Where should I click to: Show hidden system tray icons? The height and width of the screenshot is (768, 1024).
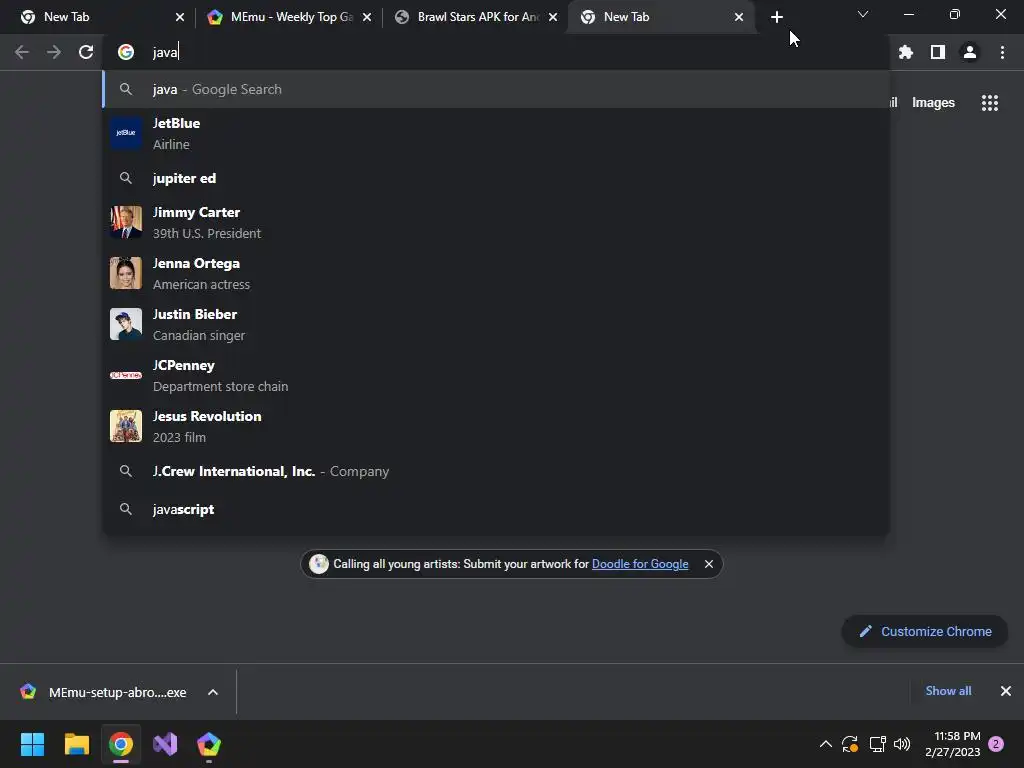(825, 744)
